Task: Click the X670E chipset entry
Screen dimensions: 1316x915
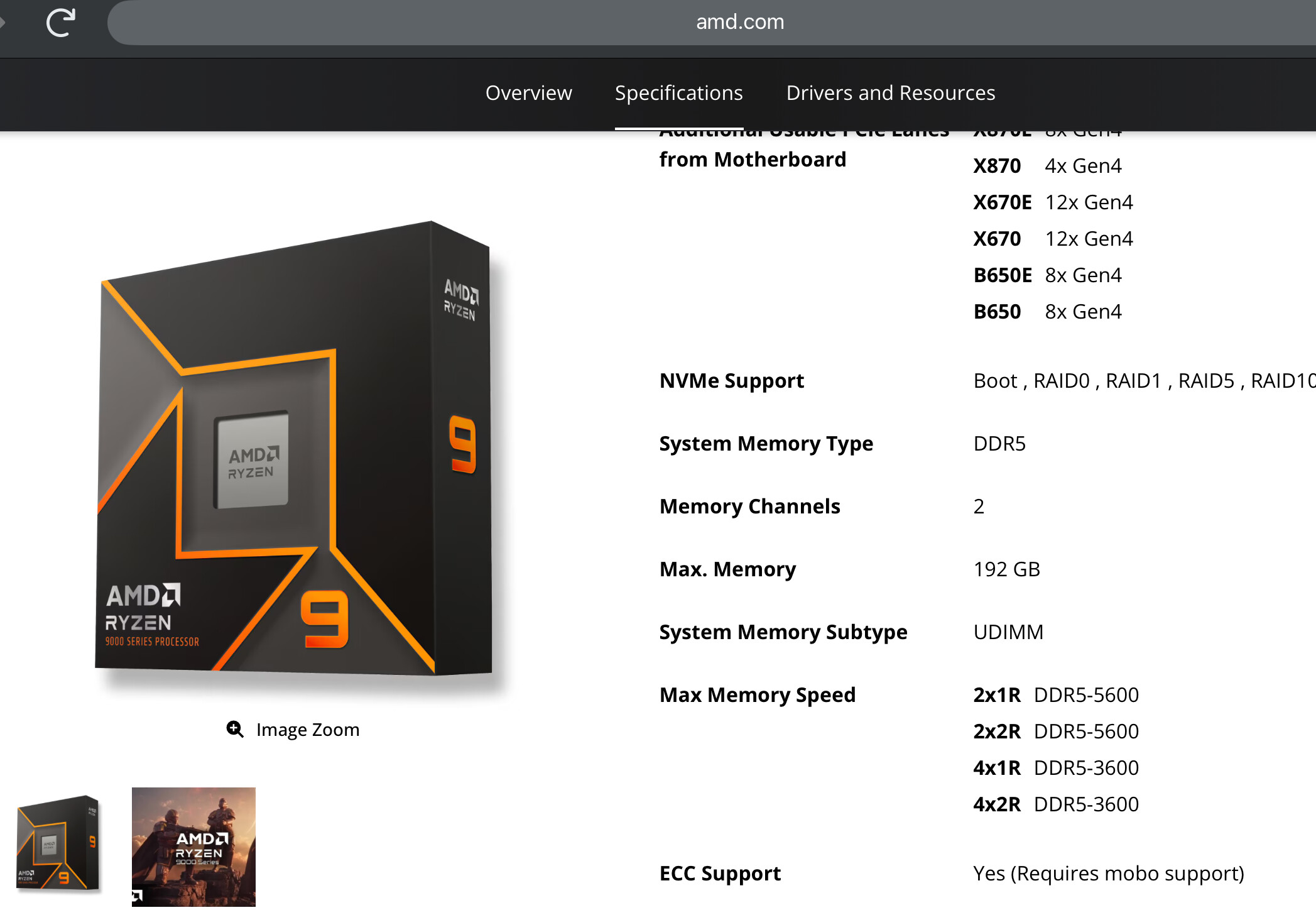Action: tap(1002, 202)
